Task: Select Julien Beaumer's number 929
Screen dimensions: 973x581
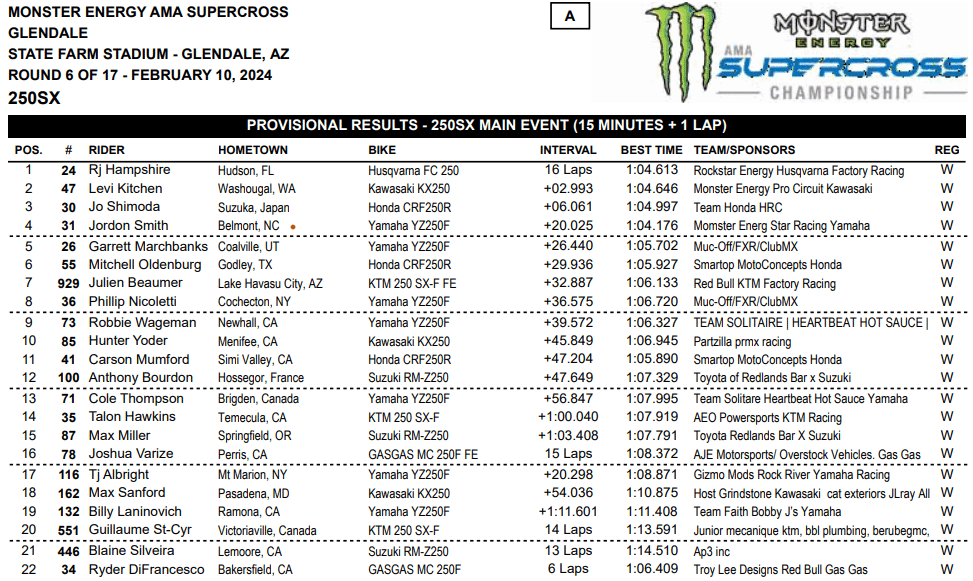Action: [68, 283]
